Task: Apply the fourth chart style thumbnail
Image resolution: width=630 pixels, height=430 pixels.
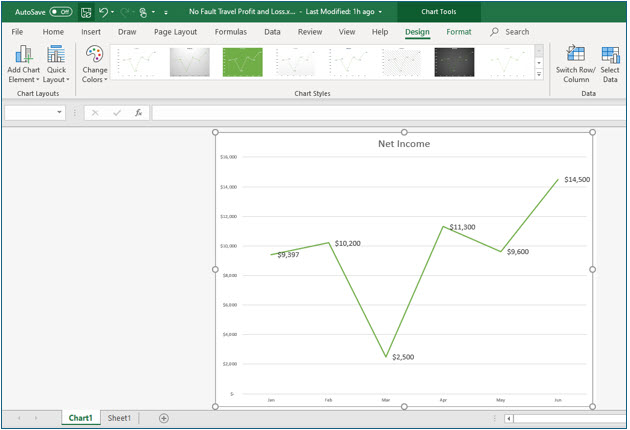Action: (295, 62)
